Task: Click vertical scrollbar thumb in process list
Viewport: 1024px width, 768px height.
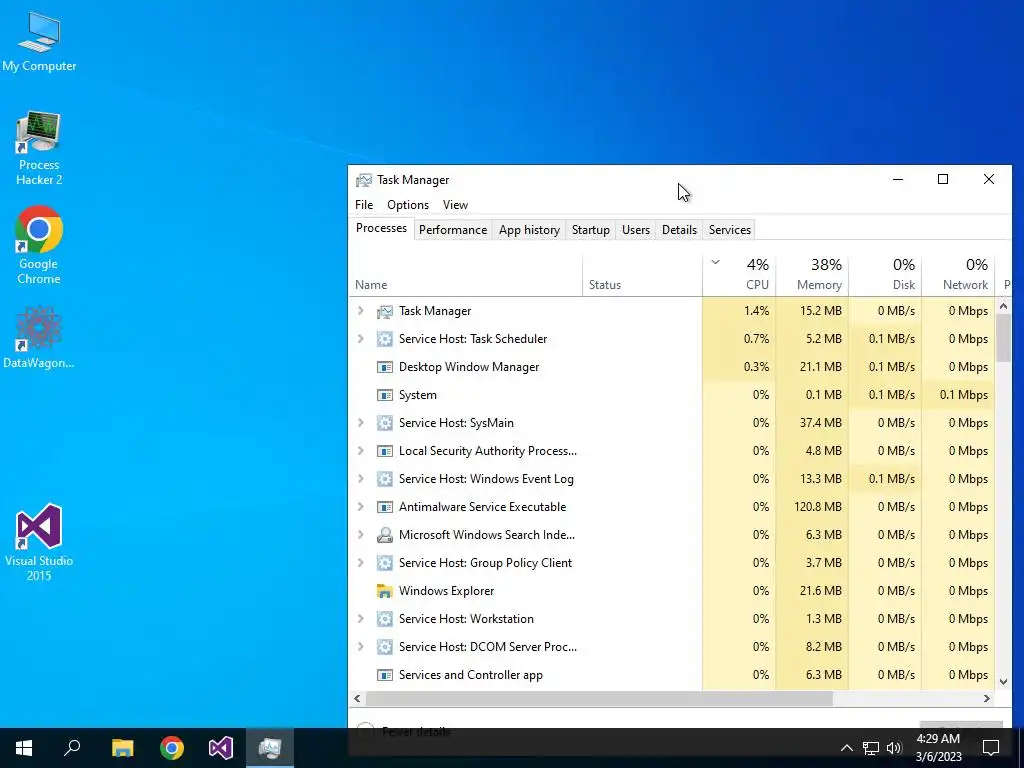Action: point(1004,338)
